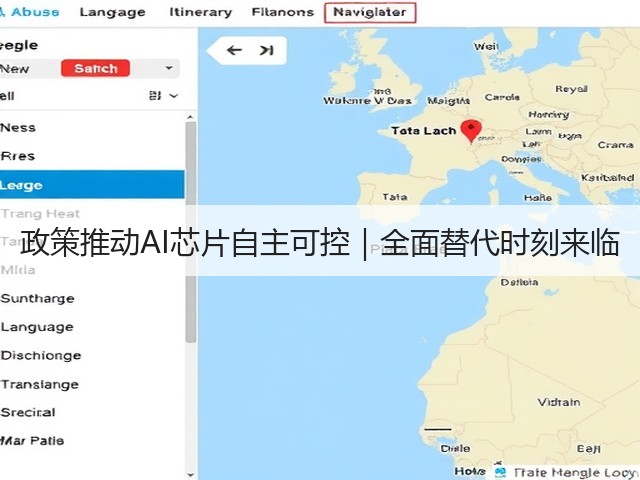The image size is (640, 480).
Task: Open the Itinerary menu item
Action: click(200, 12)
